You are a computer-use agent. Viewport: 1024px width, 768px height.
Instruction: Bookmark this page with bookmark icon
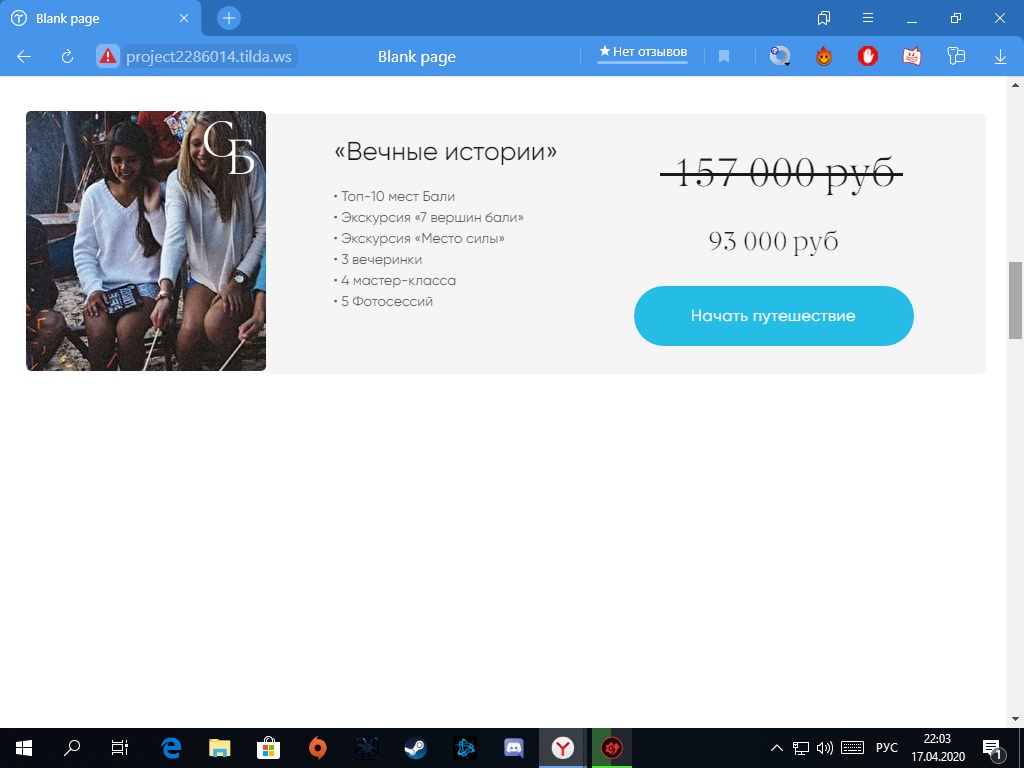[724, 57]
